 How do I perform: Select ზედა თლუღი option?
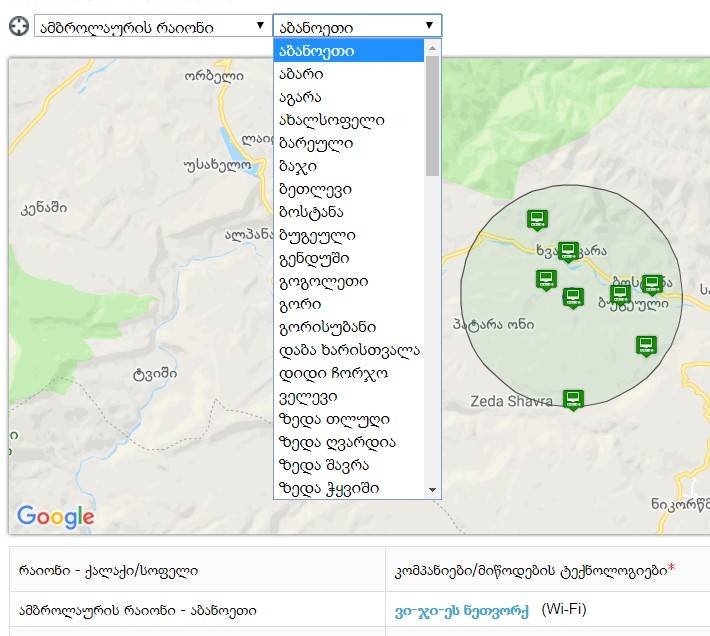(x=349, y=419)
